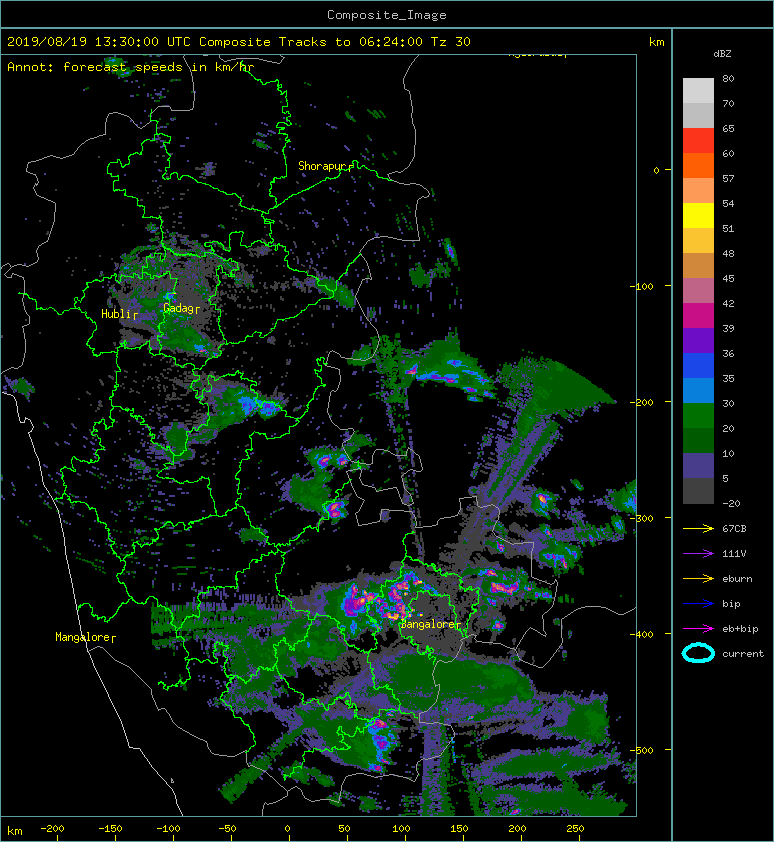This screenshot has height=842, width=774.
Task: Click the -300 tick on vertical axis
Action: tap(642, 518)
